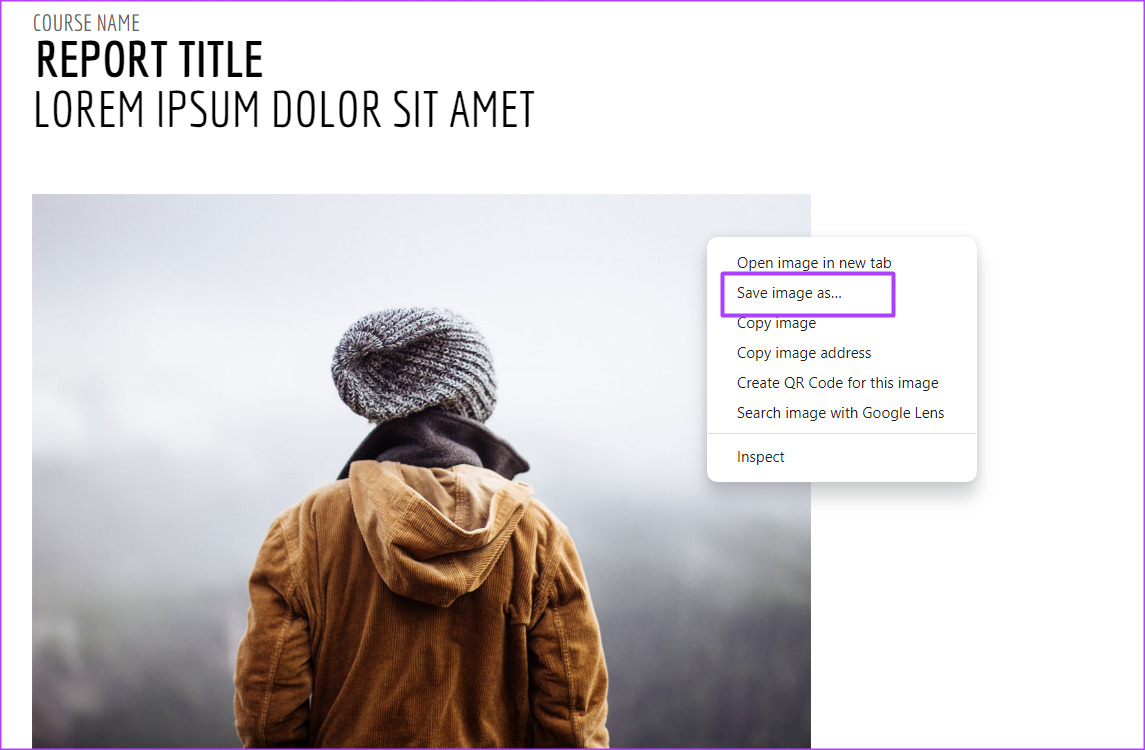This screenshot has width=1145, height=750.
Task: Click the gray knit beanie in photo
Action: click(413, 364)
